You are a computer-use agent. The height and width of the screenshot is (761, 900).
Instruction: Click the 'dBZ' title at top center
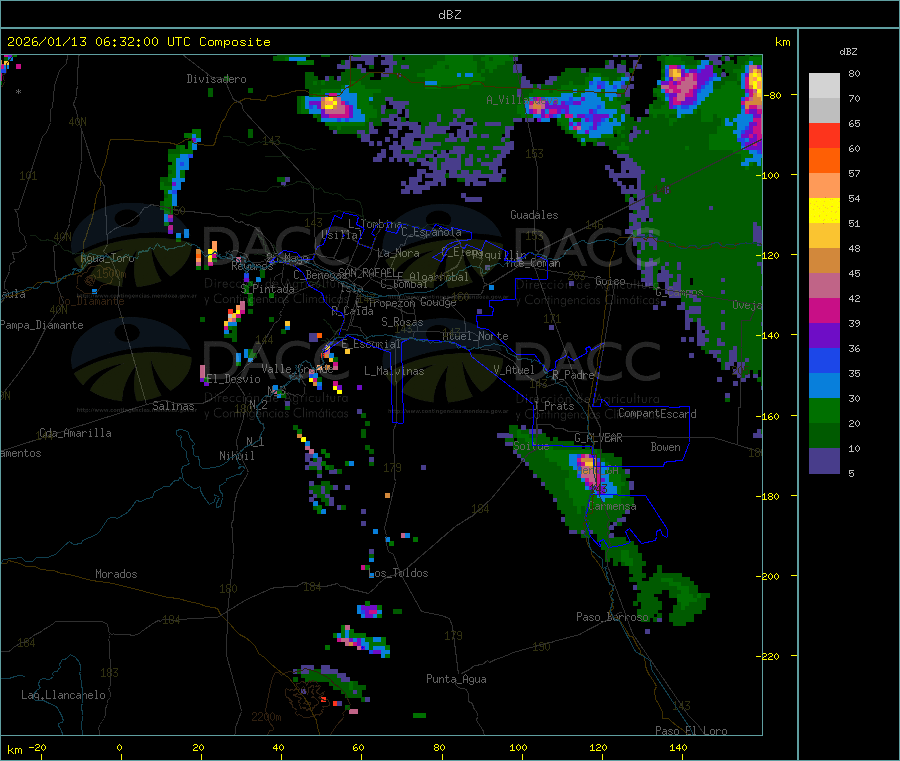449,15
